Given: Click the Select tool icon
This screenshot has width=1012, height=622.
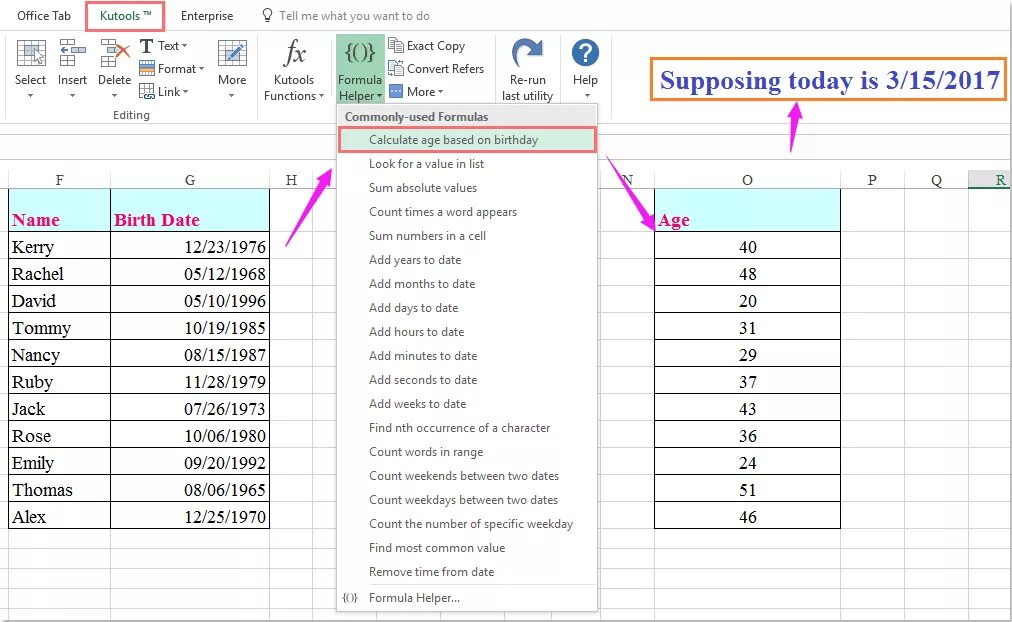Looking at the screenshot, I should coord(30,53).
